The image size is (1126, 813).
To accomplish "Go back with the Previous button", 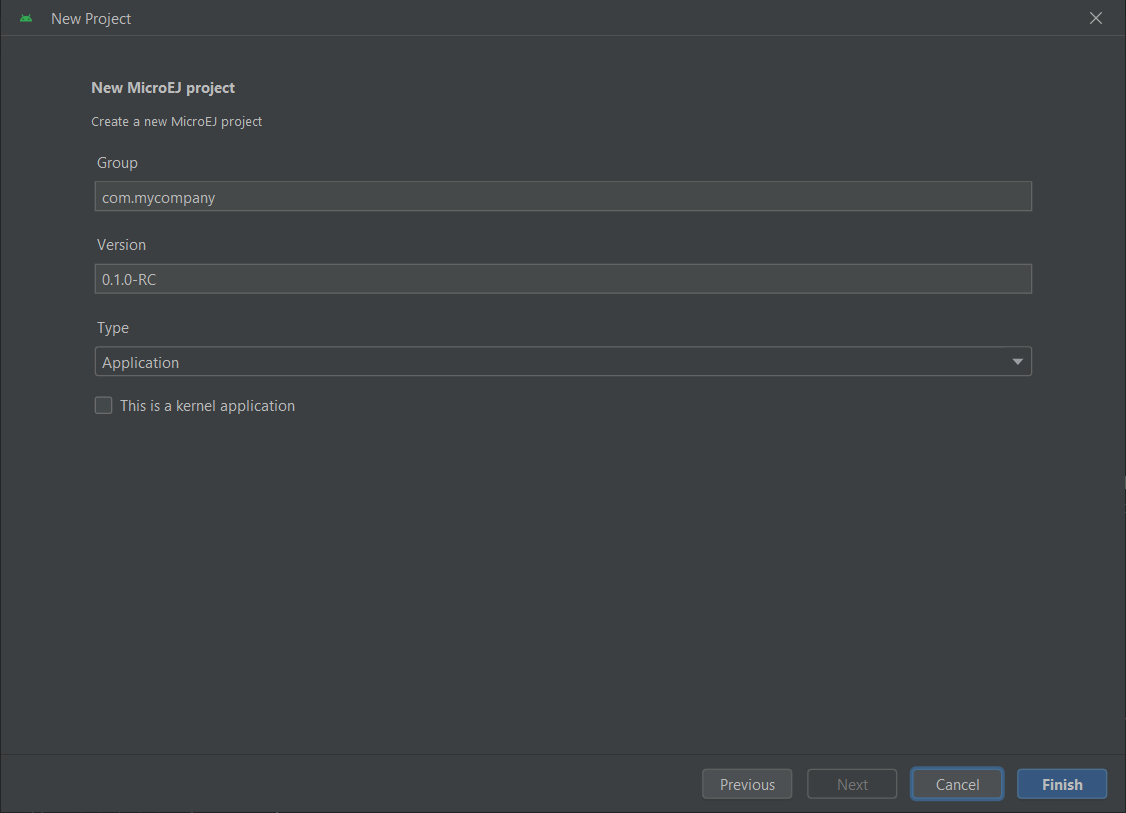I will pos(747,784).
